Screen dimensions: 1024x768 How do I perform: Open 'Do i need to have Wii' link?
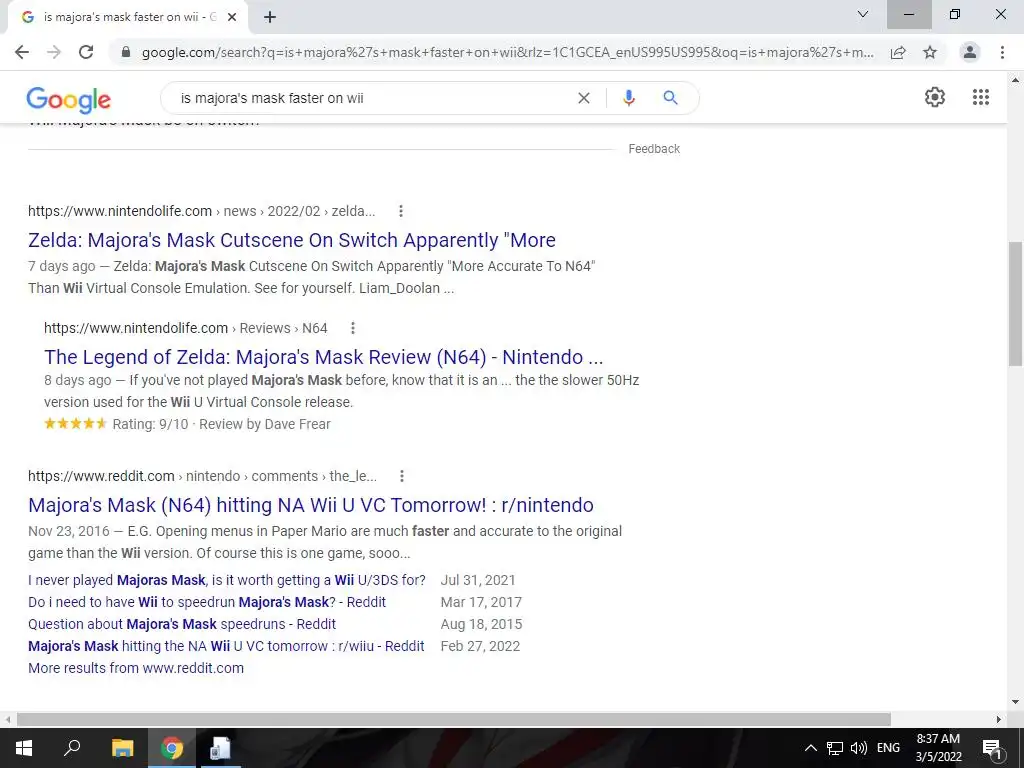pos(207,602)
